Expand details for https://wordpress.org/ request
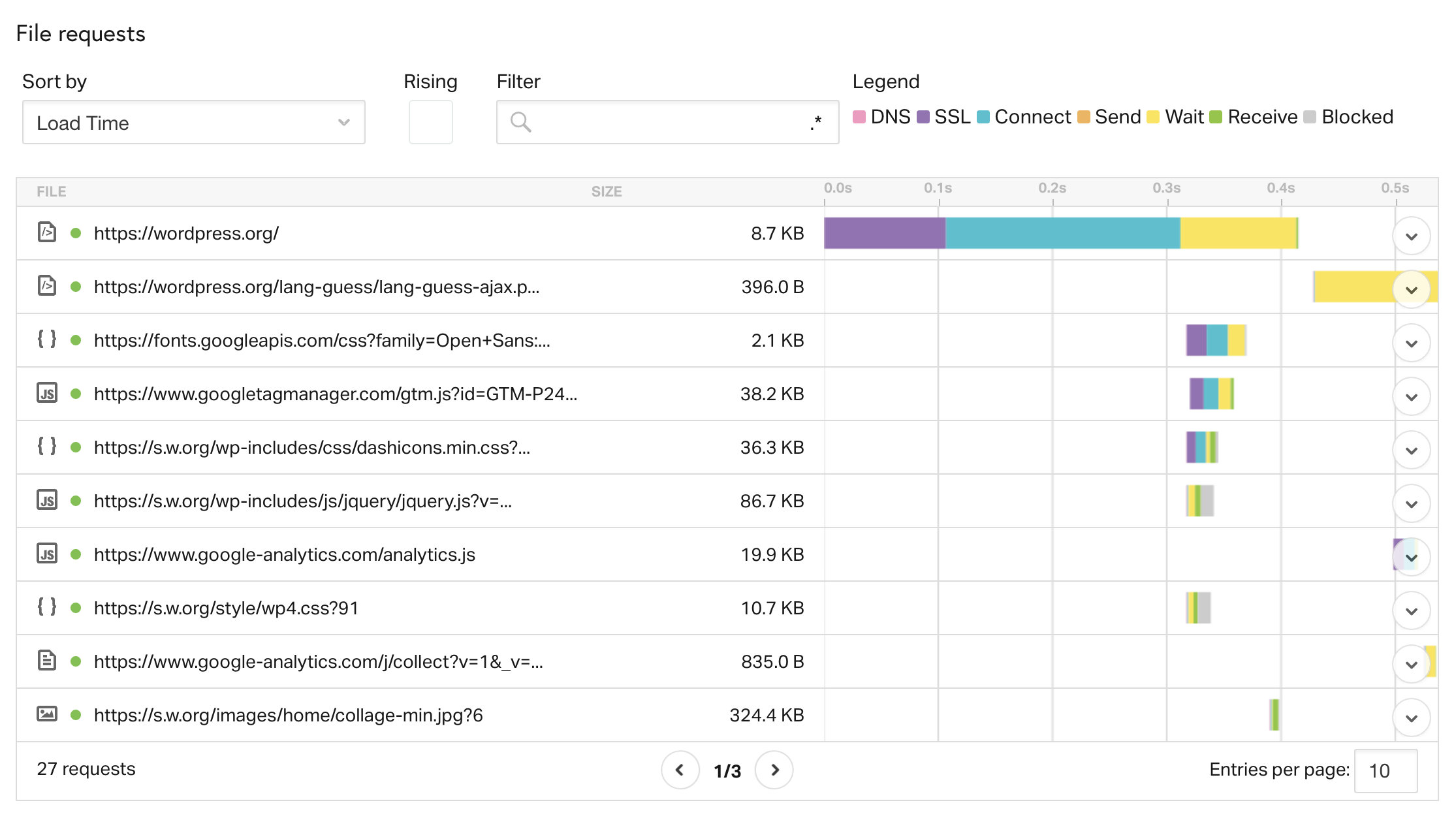This screenshot has width=1456, height=820. click(1411, 236)
